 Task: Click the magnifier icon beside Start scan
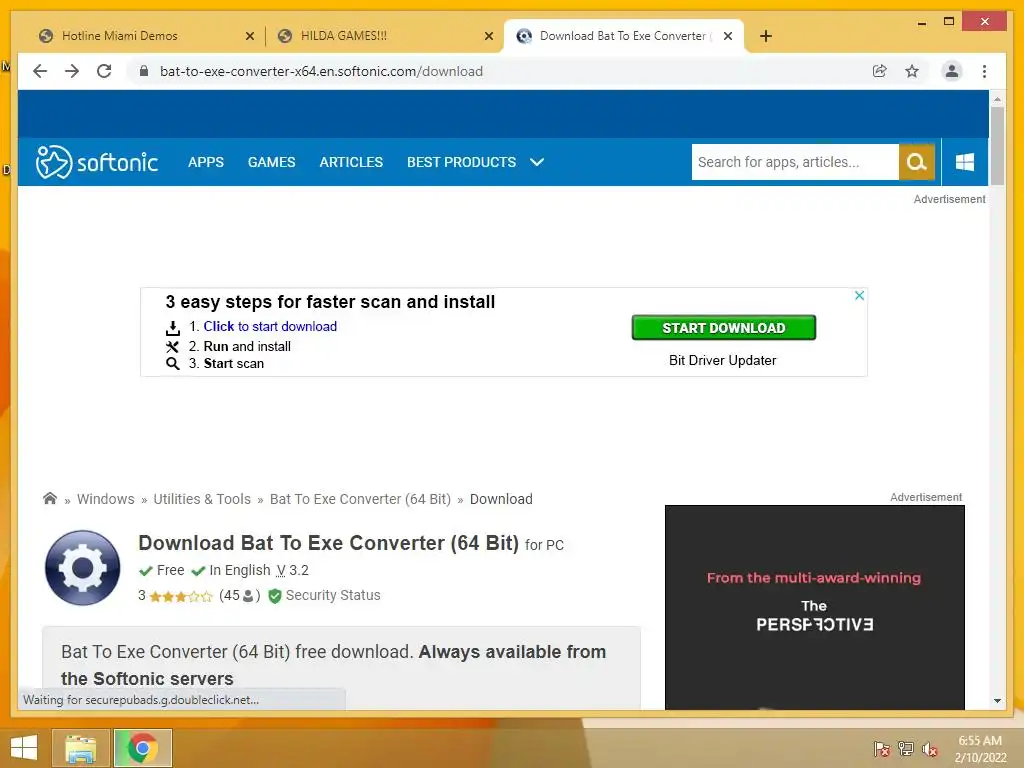pyautogui.click(x=172, y=364)
